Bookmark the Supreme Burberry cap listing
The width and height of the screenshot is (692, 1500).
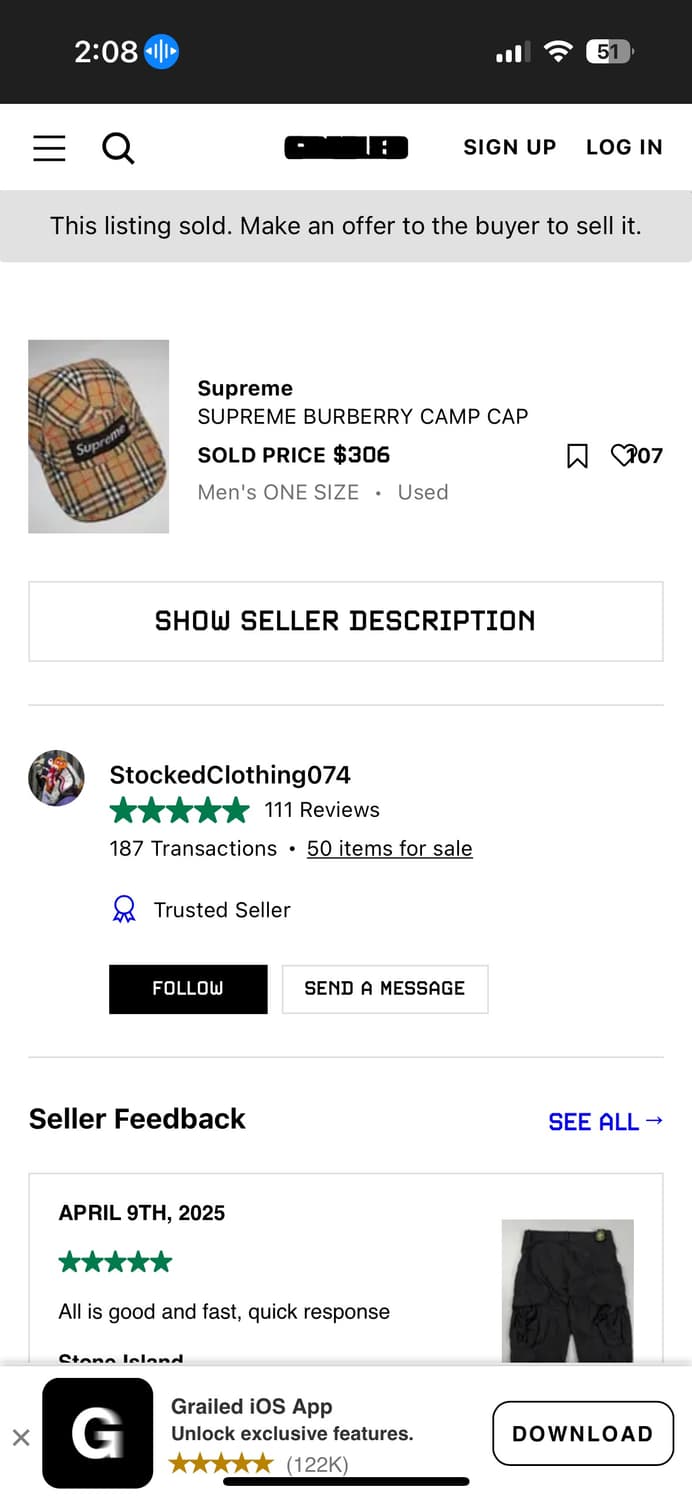(577, 456)
